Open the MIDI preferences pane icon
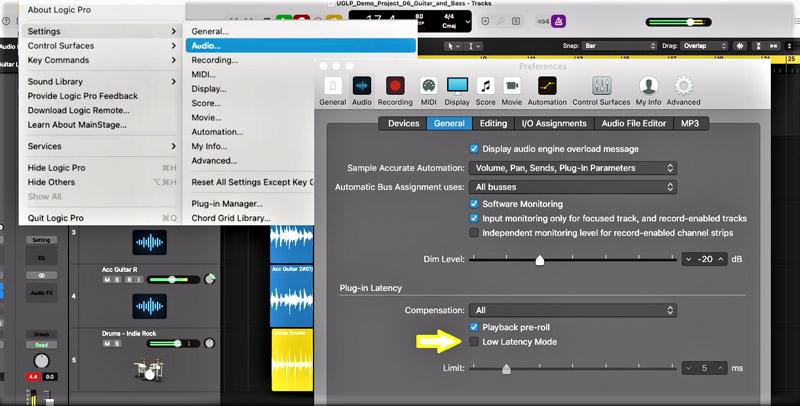The width and height of the screenshot is (800, 406). [429, 86]
